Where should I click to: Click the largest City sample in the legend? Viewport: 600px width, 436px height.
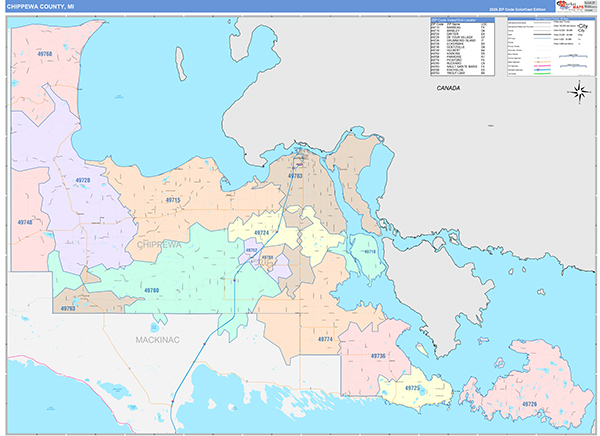582,26
